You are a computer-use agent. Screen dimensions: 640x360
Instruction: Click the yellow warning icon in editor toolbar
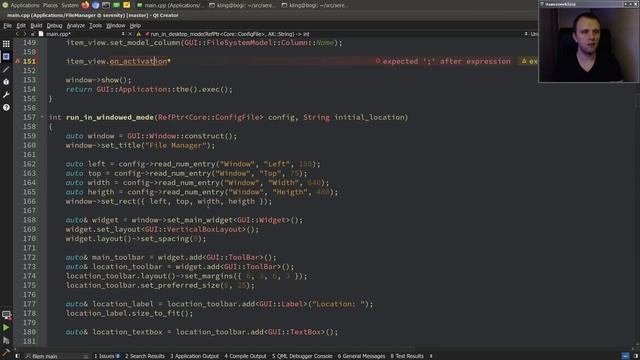[x=138, y=34]
